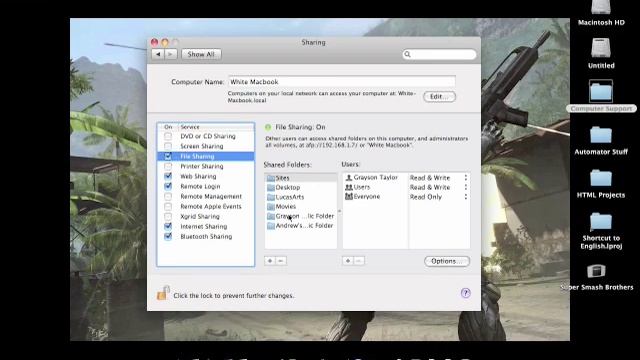The height and width of the screenshot is (360, 640).
Task: Enable Remote Apple Events checkbox
Action: point(168,206)
